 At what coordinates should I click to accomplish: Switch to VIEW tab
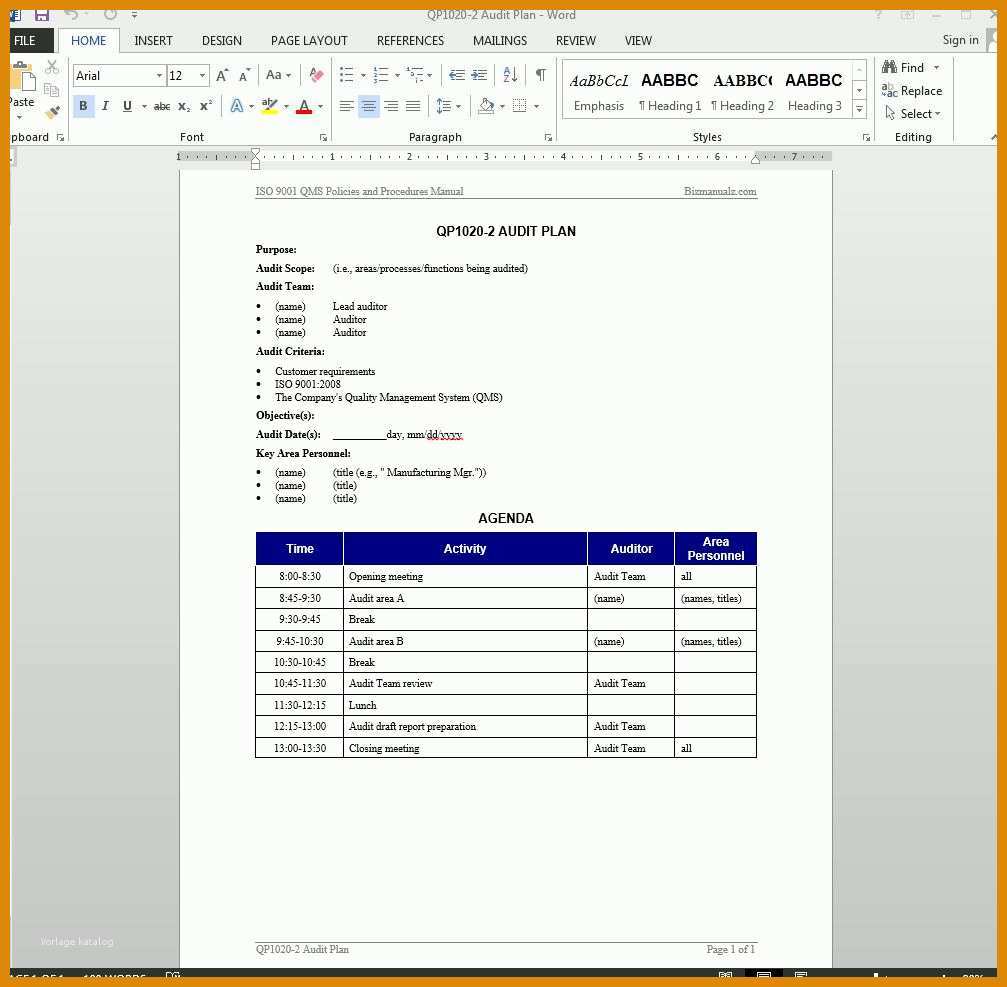[x=638, y=40]
